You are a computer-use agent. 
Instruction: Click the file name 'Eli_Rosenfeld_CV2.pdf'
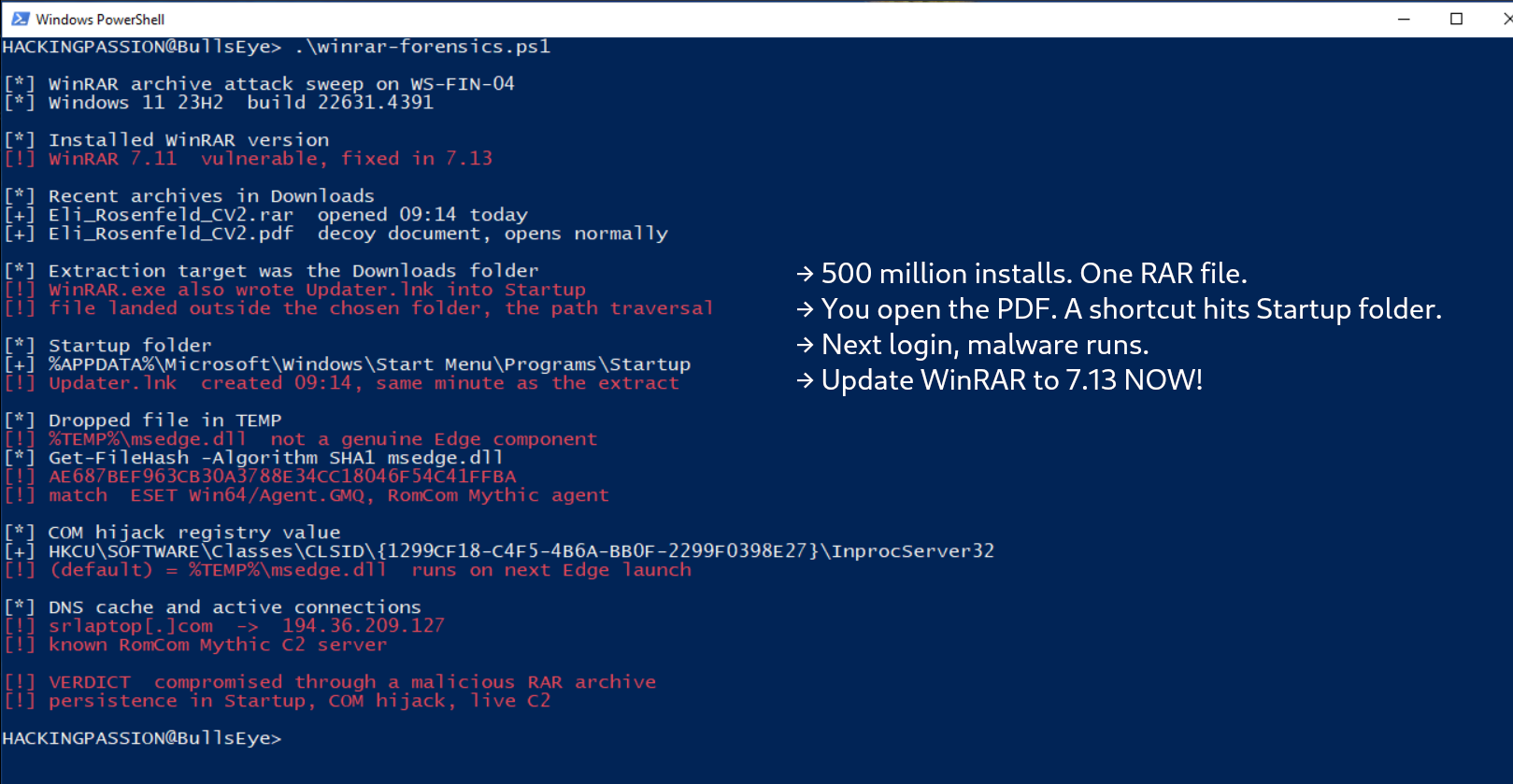pyautogui.click(x=171, y=234)
